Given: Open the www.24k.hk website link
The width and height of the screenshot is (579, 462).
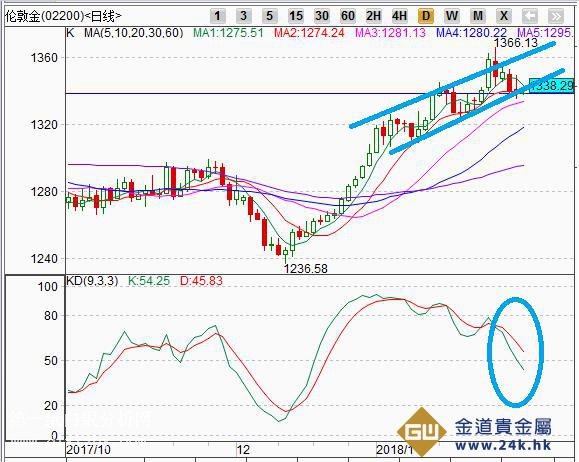Looking at the screenshot, I should click(x=503, y=445).
